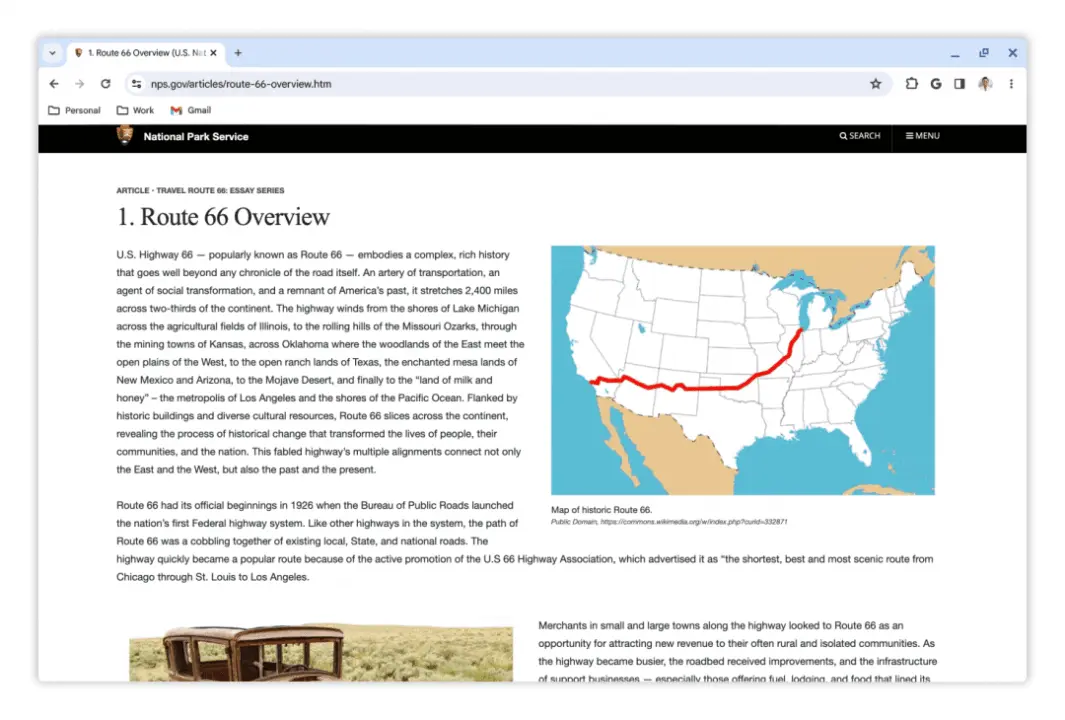The height and width of the screenshot is (720, 1065).
Task: Open the Personal bookmarks folder
Action: pos(75,110)
